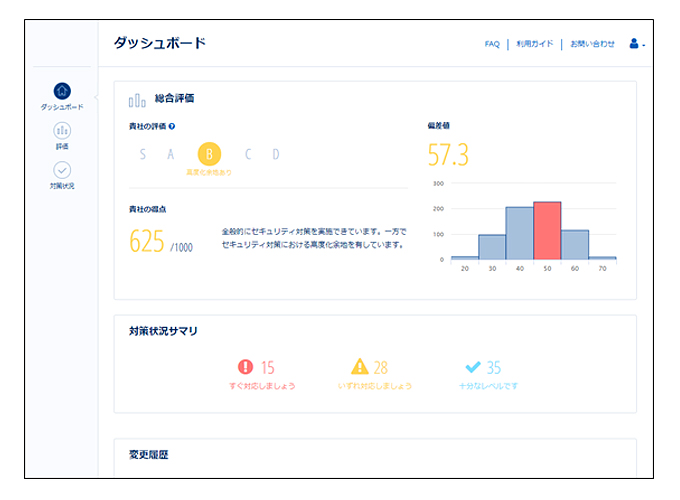Open the お問い合わせ link
This screenshot has width=680, height=500.
point(592,44)
